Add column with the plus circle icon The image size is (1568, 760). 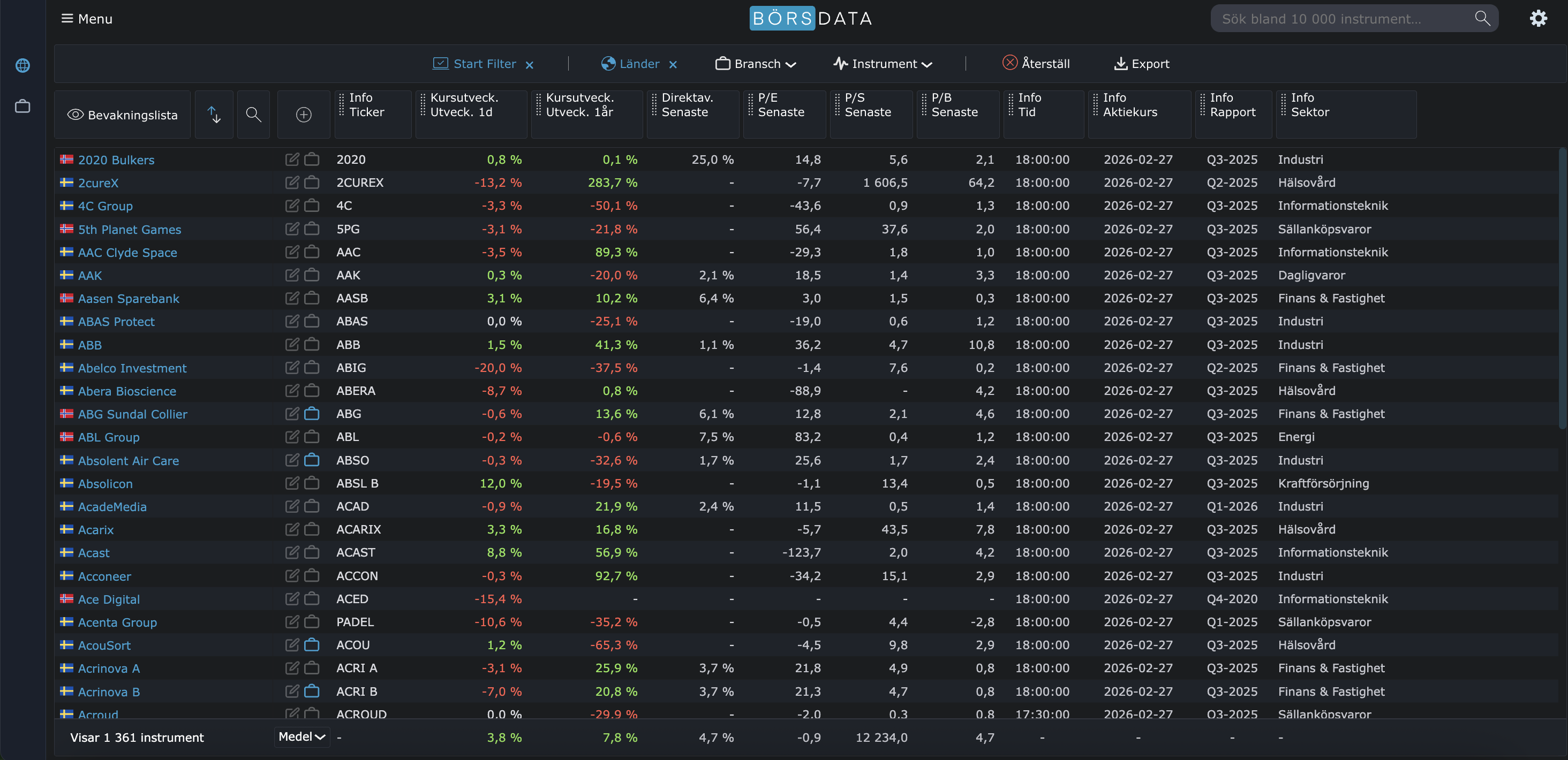(x=303, y=115)
